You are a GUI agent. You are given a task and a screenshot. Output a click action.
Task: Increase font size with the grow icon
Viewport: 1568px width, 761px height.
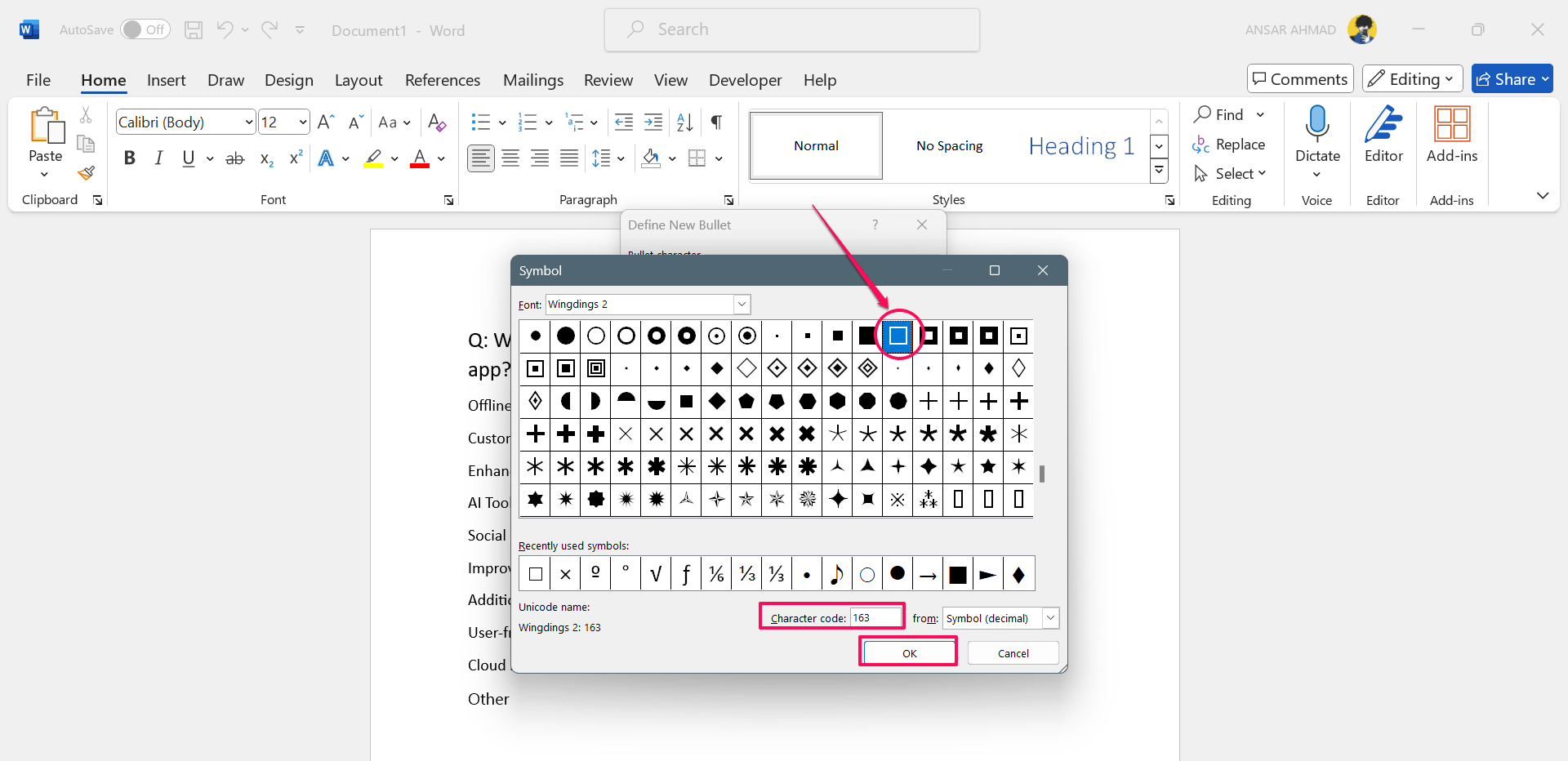click(326, 122)
